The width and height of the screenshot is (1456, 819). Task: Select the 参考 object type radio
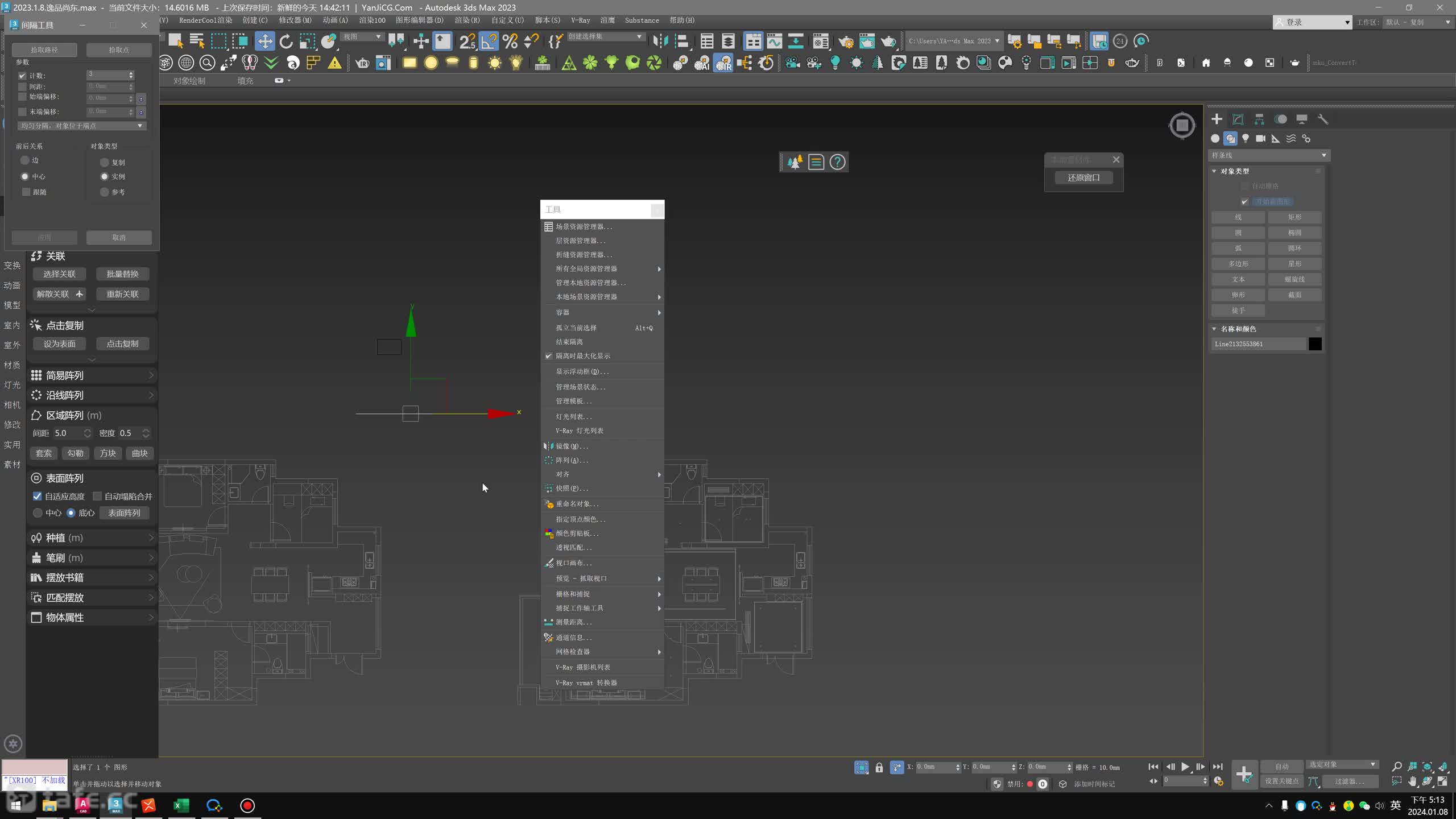click(x=104, y=192)
